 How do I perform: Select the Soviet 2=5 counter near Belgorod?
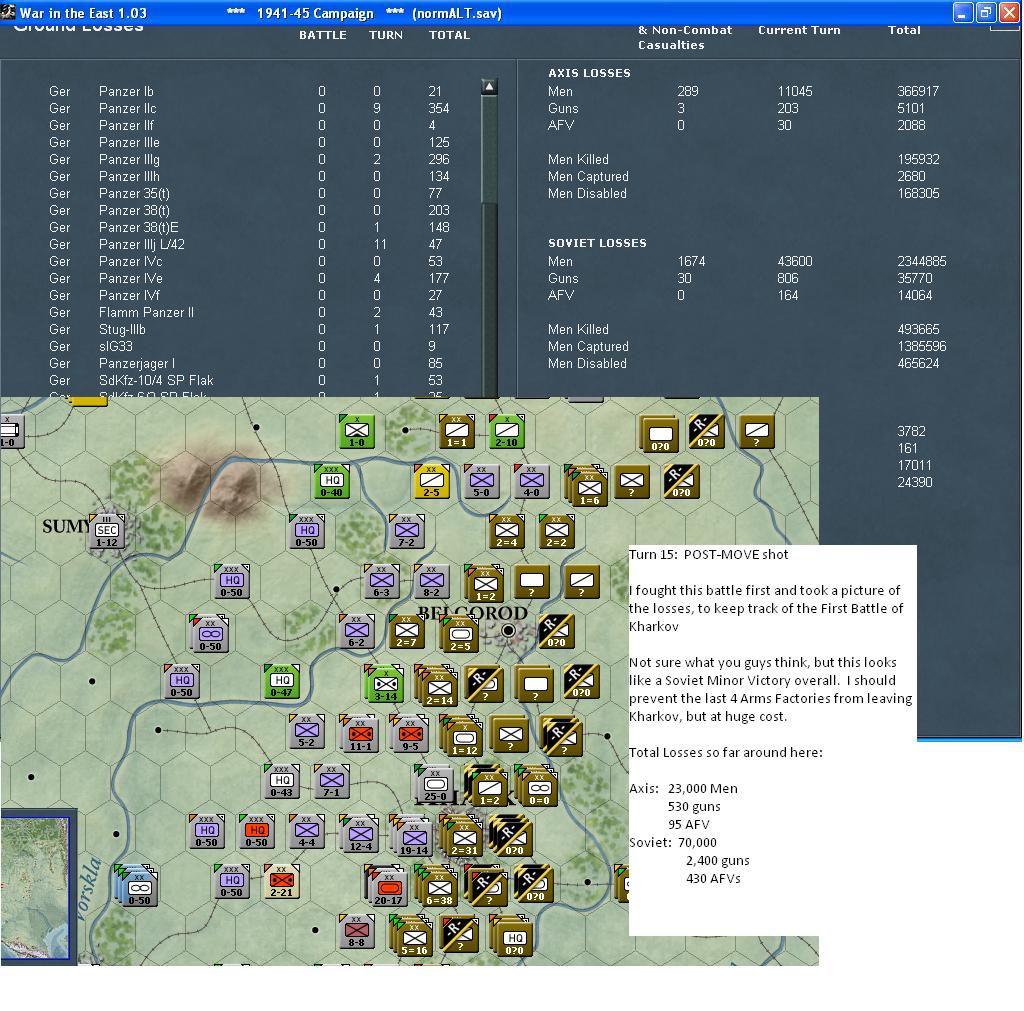[460, 635]
